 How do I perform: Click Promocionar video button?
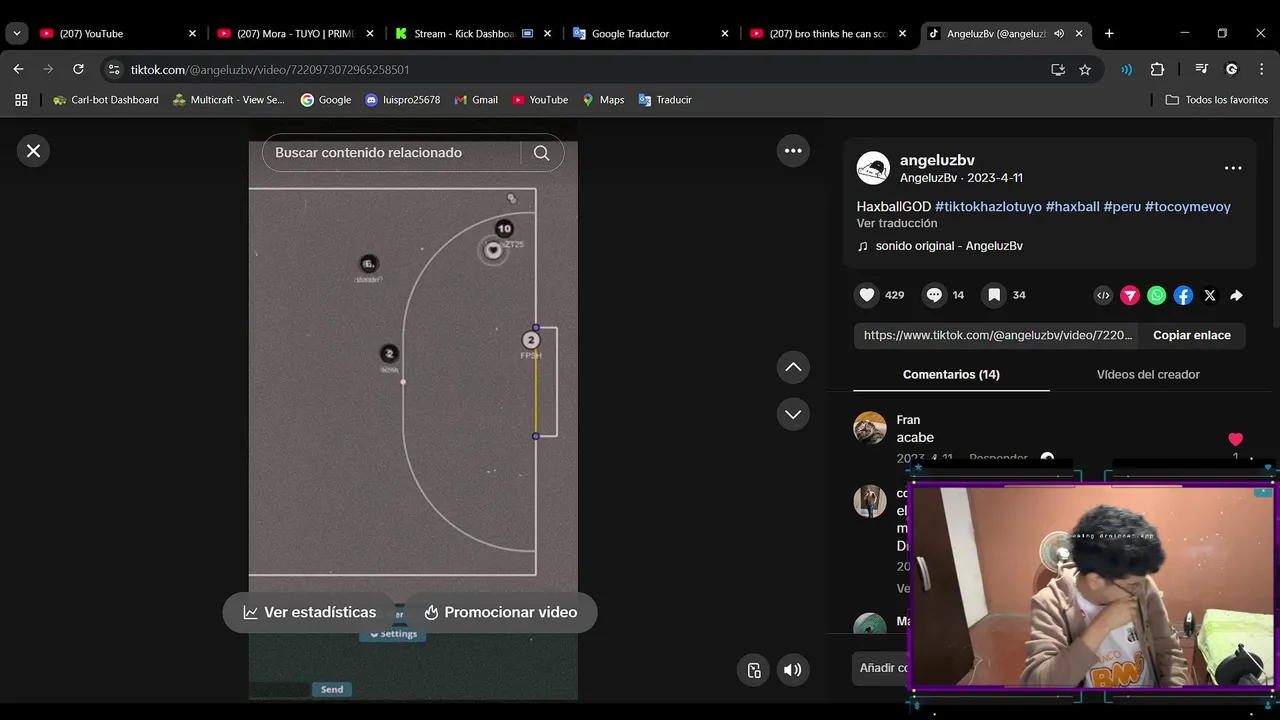pyautogui.click(x=500, y=612)
